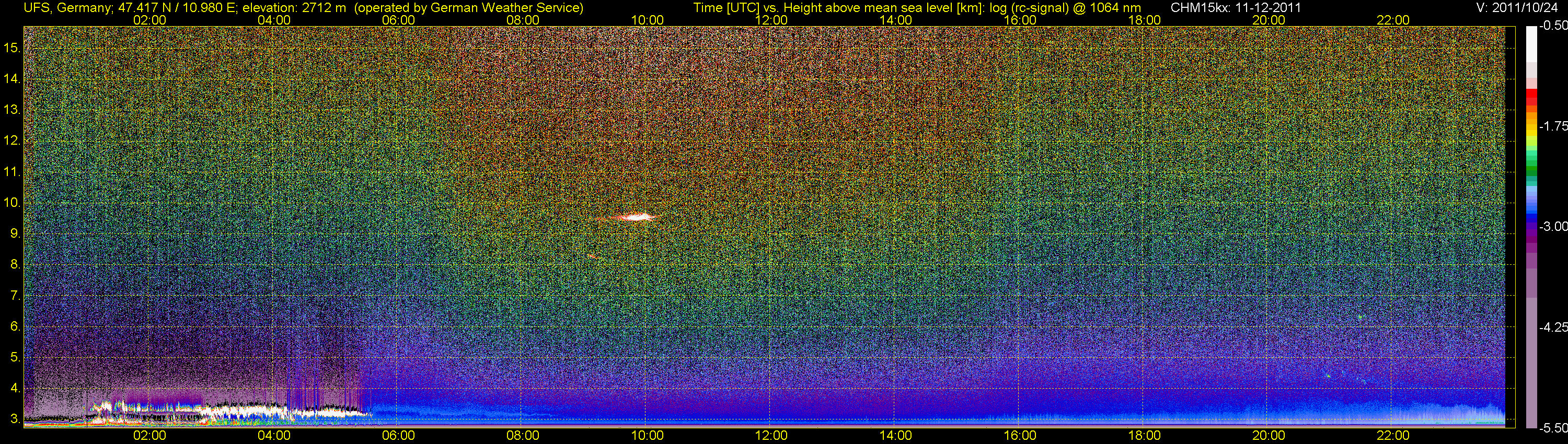Click the 22:00 label on bottom time axis
This screenshot has height=444, width=1568.
point(1393,436)
